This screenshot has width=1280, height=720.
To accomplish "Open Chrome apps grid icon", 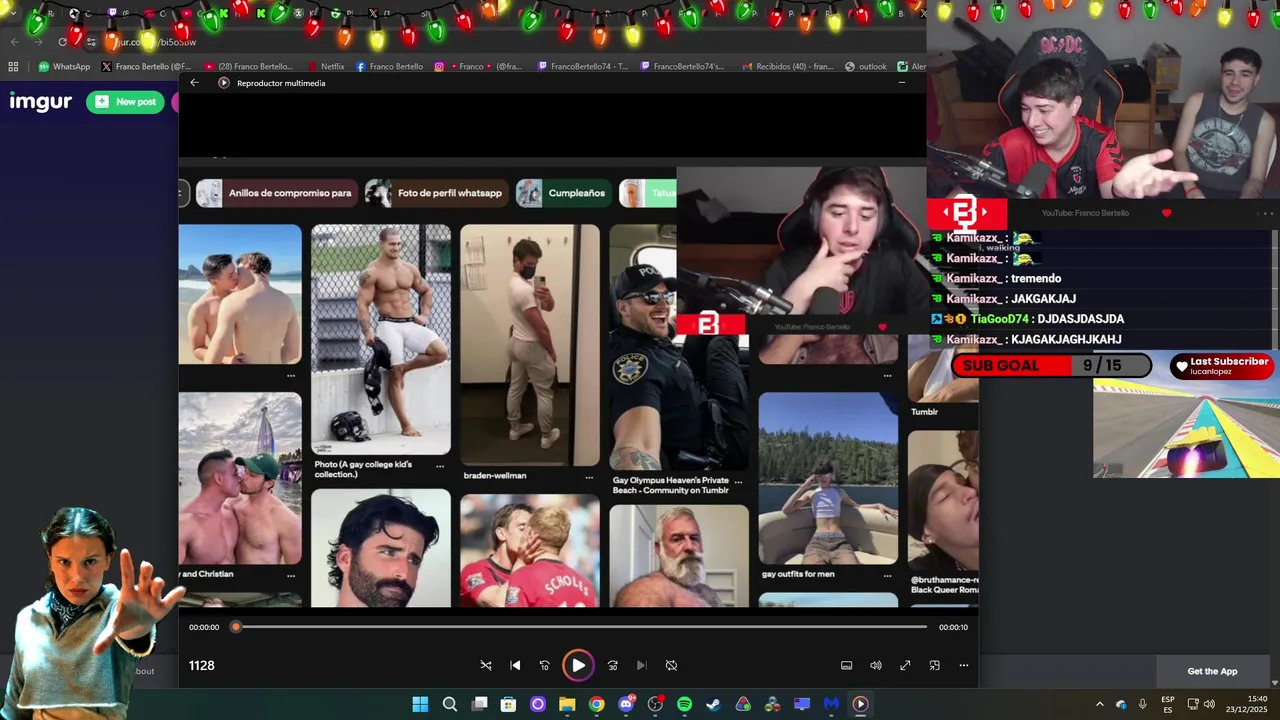I will click(13, 67).
